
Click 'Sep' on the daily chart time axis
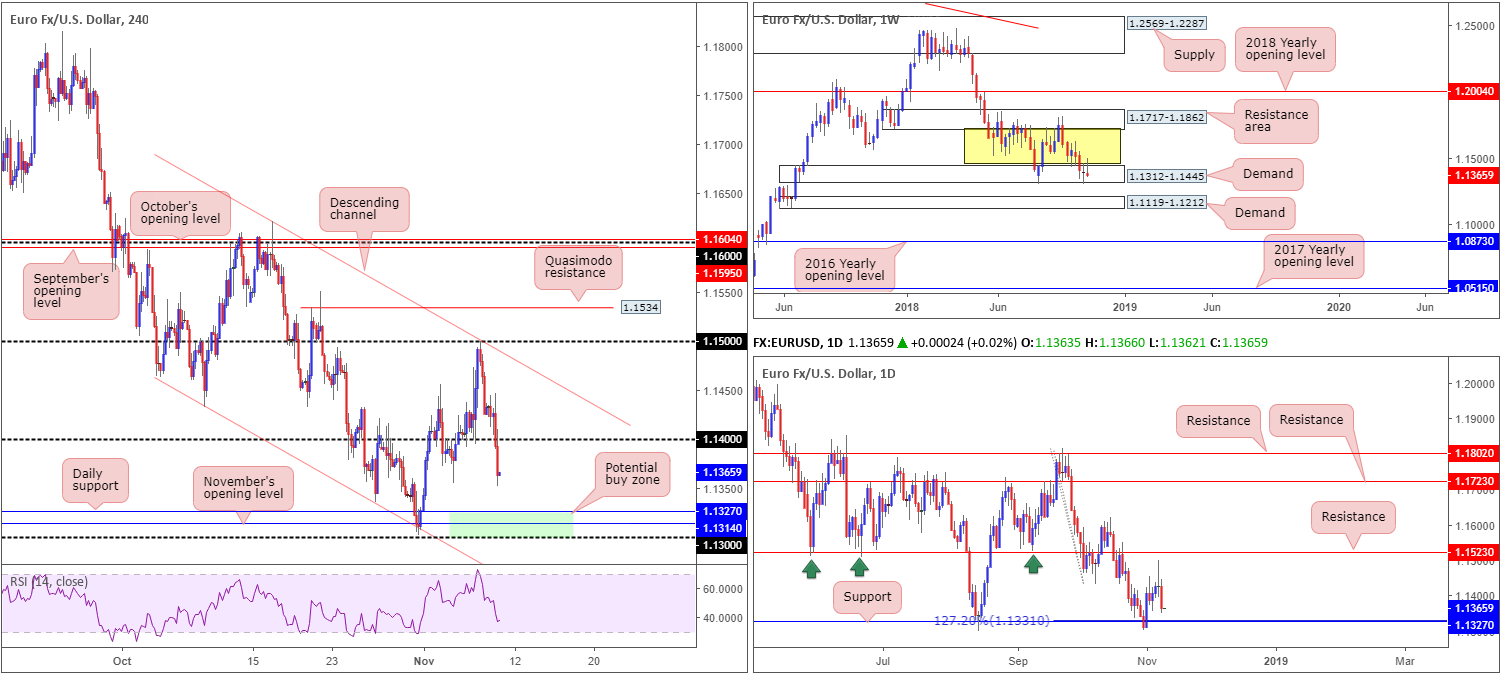coord(1018,661)
